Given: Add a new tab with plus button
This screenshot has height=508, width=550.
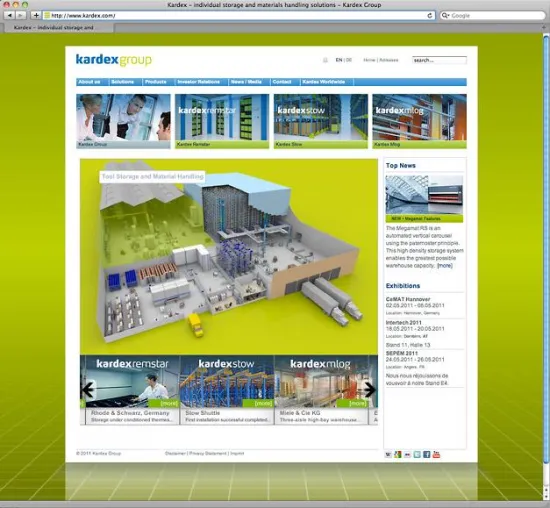Looking at the screenshot, I should [x=36, y=15].
